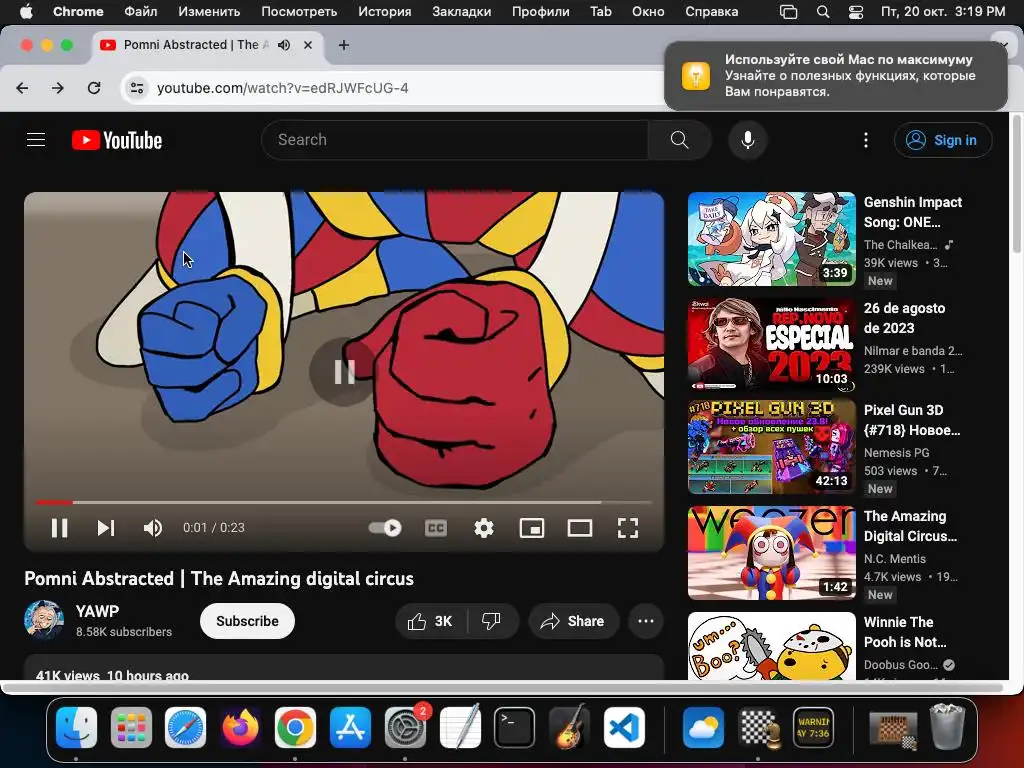Click the video title text
Screen dimensions: 1024x768
click(219, 579)
